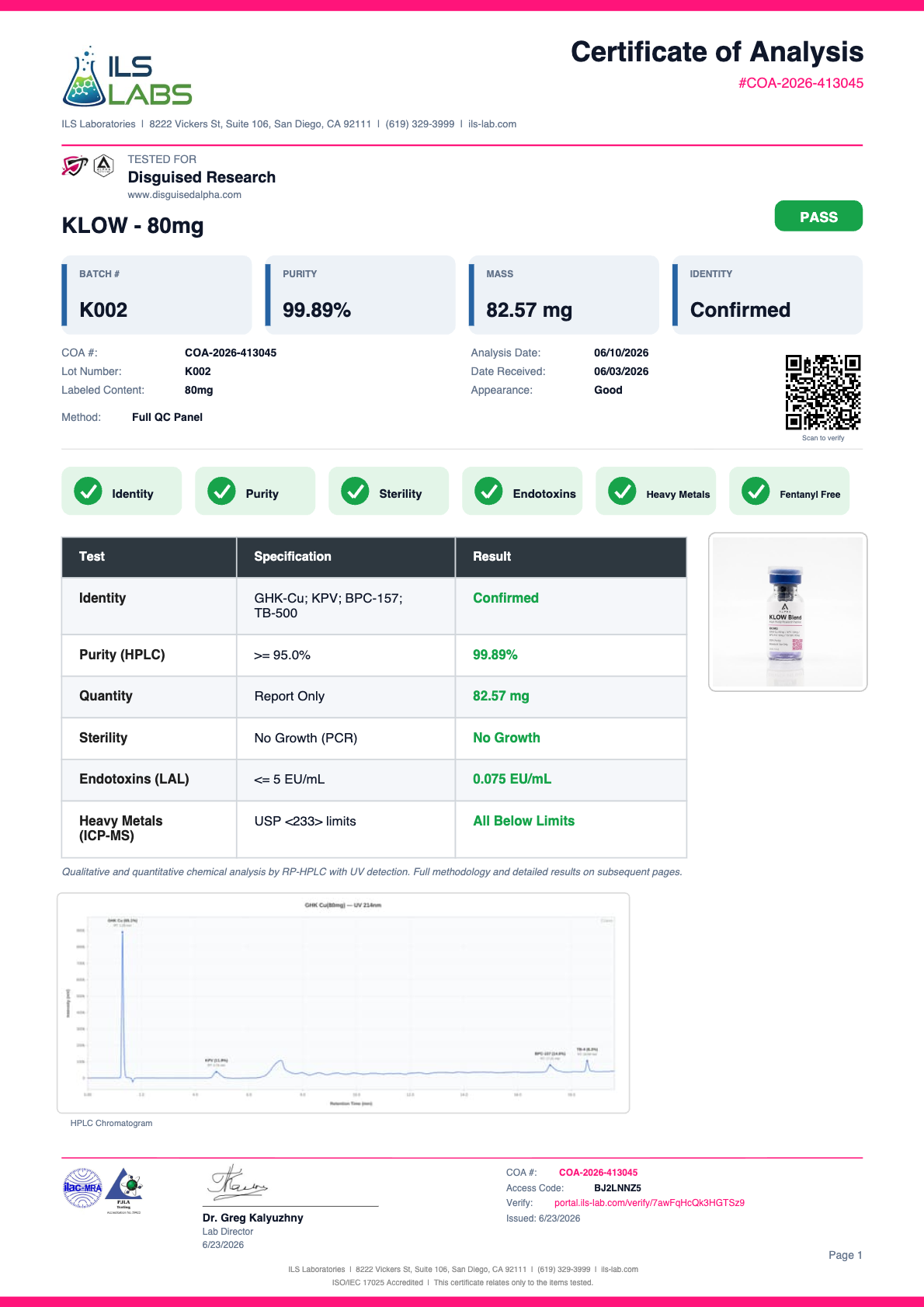Screen dimensions: 924x1307
Task: Click the Specification column header
Action: (346, 557)
